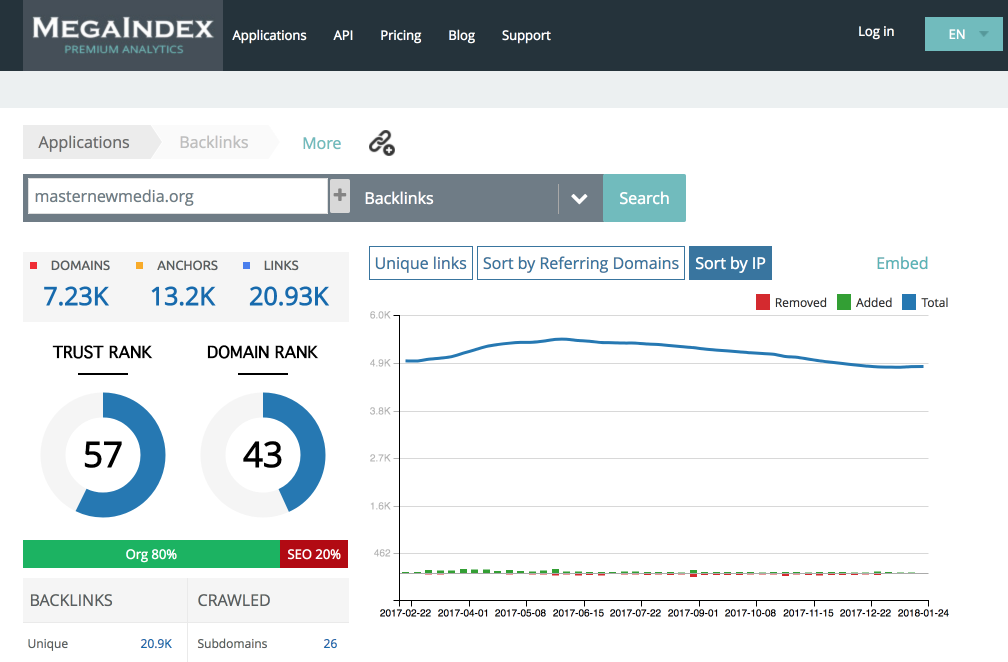1008x662 pixels.
Task: Click the Domain Rank 43 donut chart
Action: click(263, 455)
